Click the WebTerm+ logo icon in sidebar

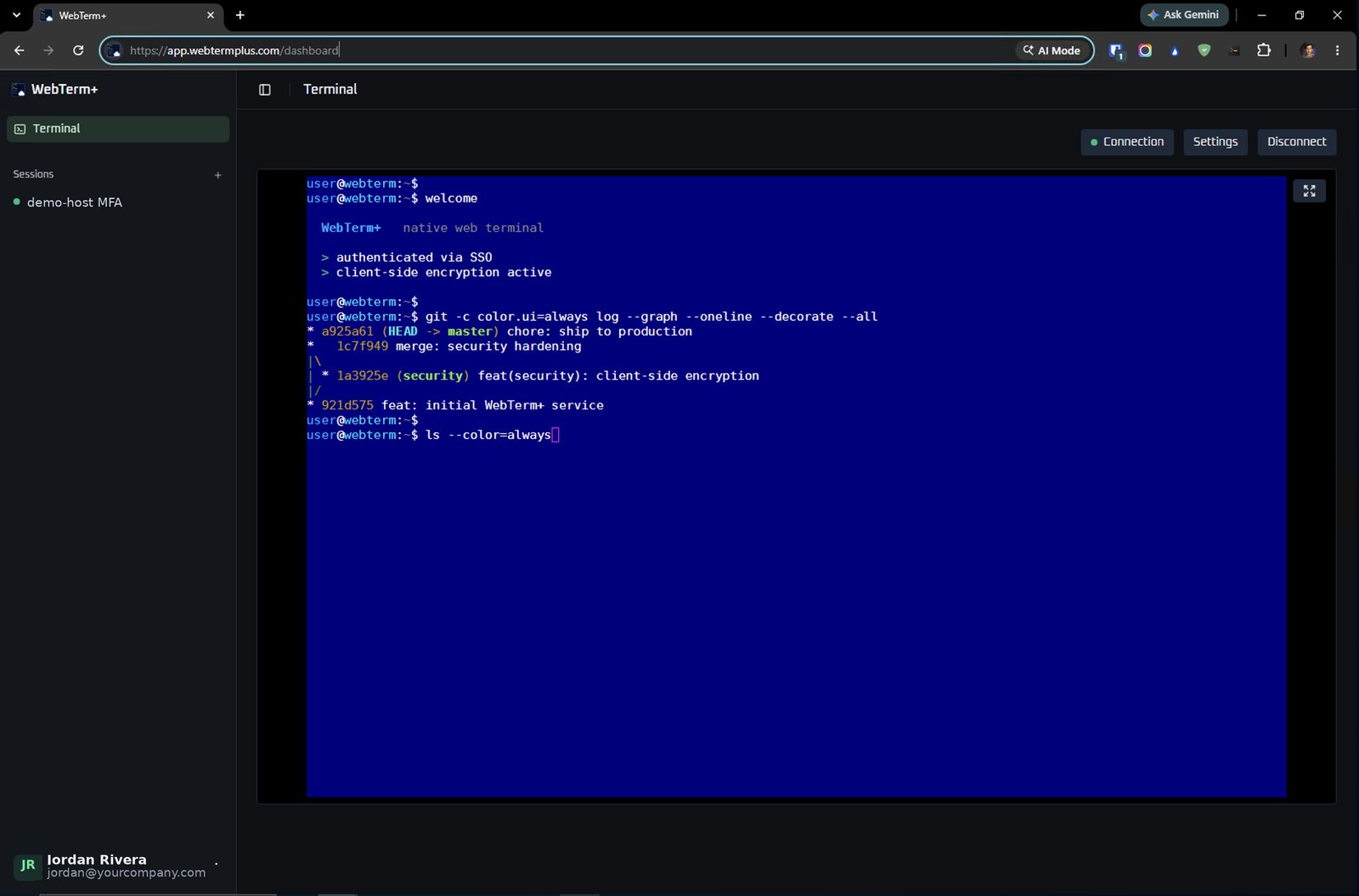19,89
